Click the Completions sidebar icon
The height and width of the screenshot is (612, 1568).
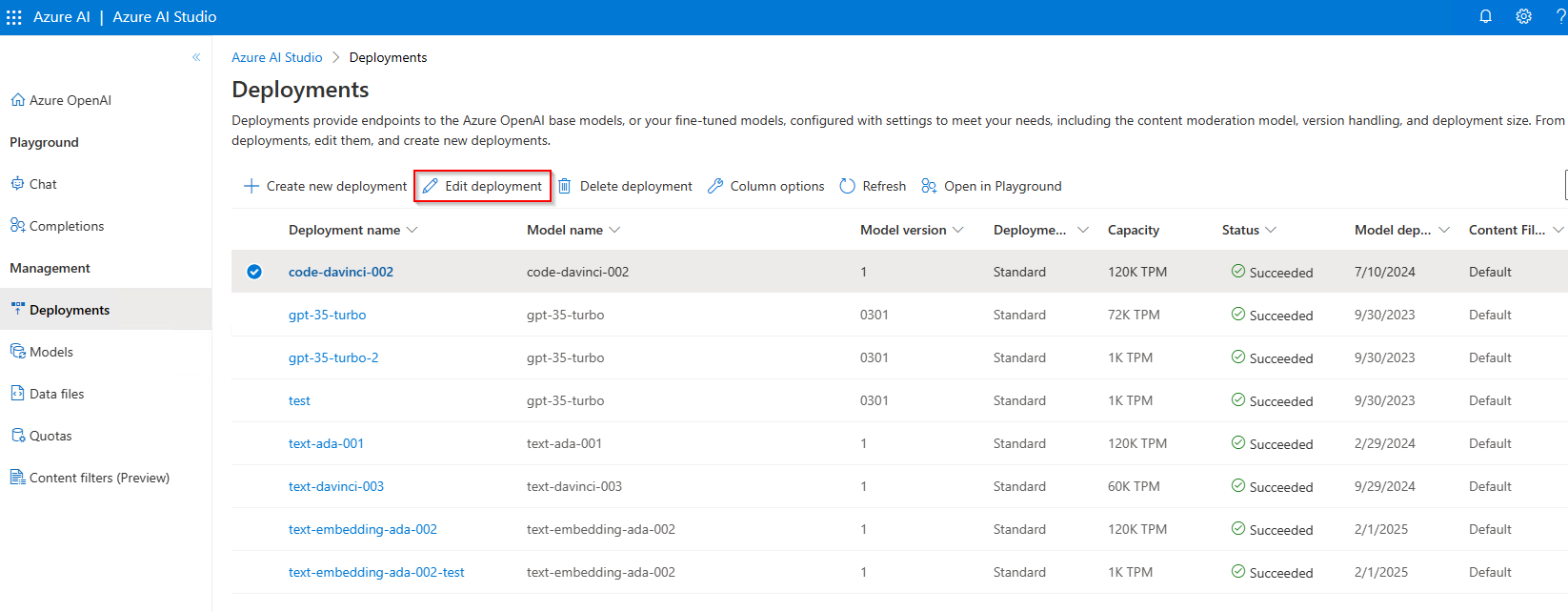click(x=17, y=226)
